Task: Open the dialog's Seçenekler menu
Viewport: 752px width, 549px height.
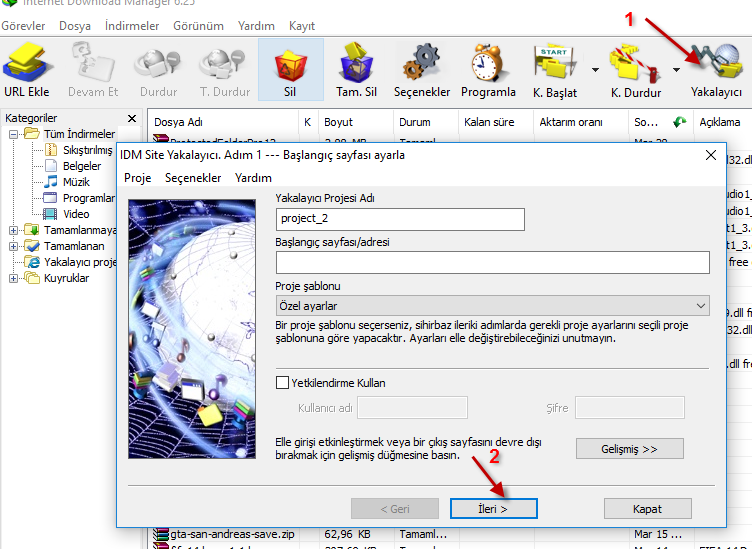Action: pos(193,178)
